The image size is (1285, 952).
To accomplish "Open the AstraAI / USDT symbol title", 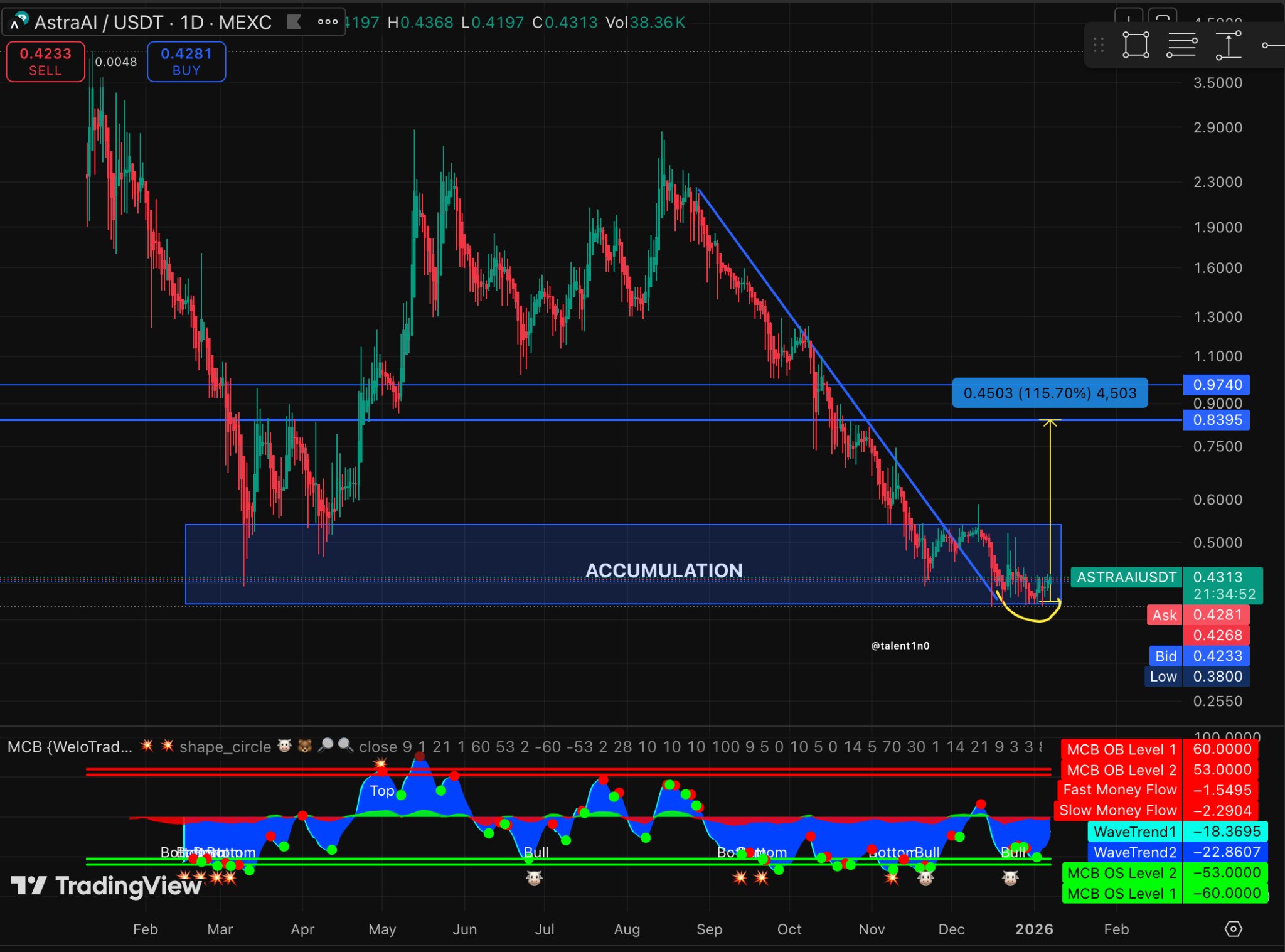I will 152,23.
